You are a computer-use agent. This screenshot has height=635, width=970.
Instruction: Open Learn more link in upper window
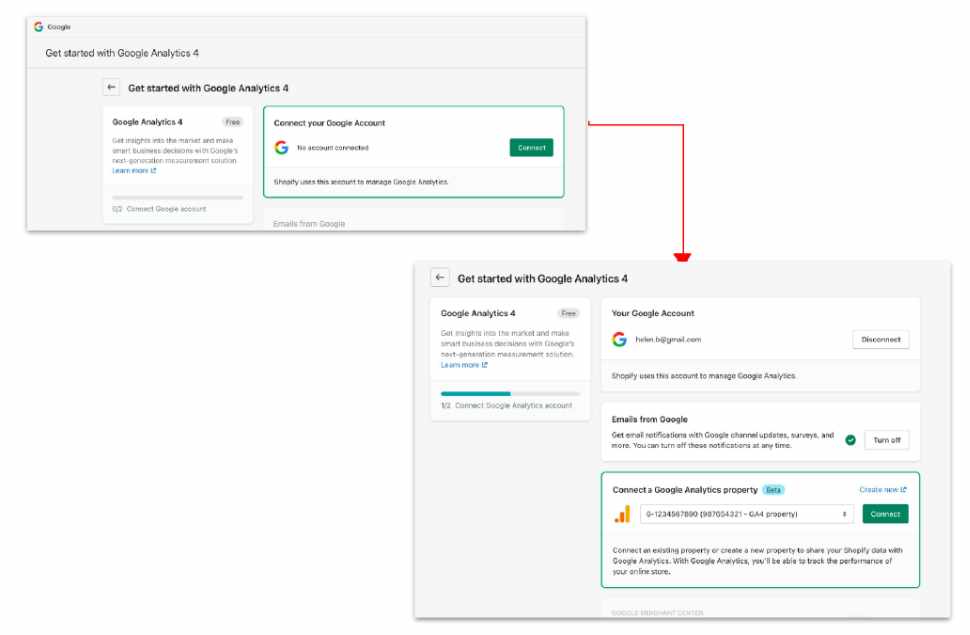(134, 171)
